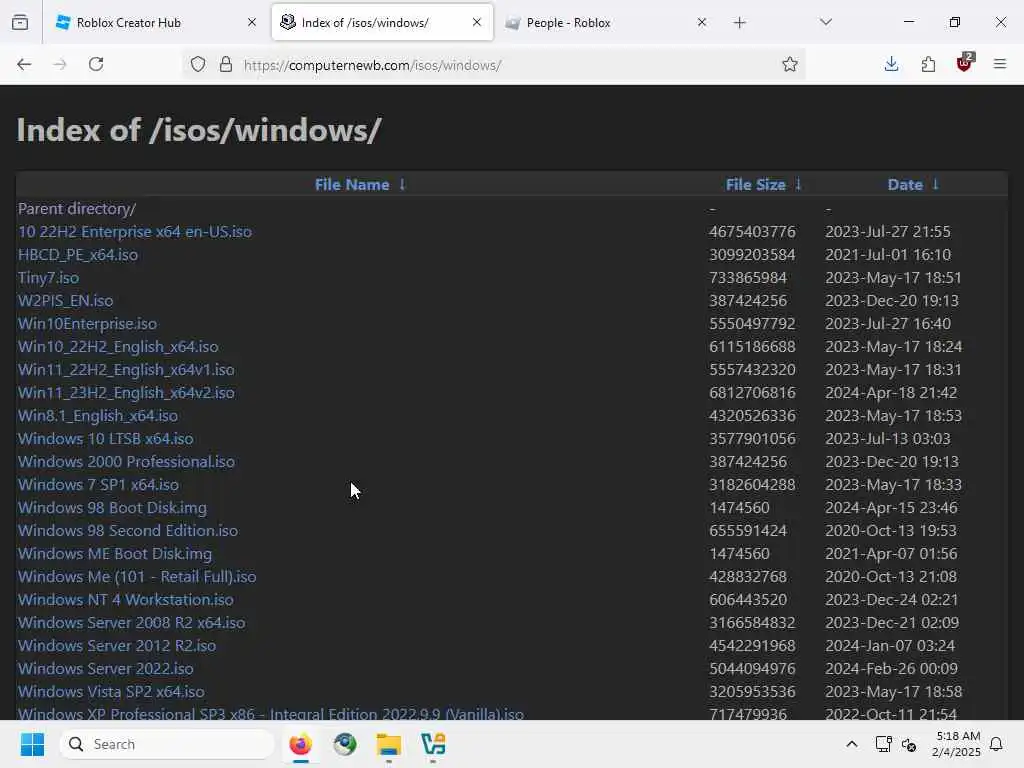
Task: Show hidden system tray icons
Action: (852, 744)
